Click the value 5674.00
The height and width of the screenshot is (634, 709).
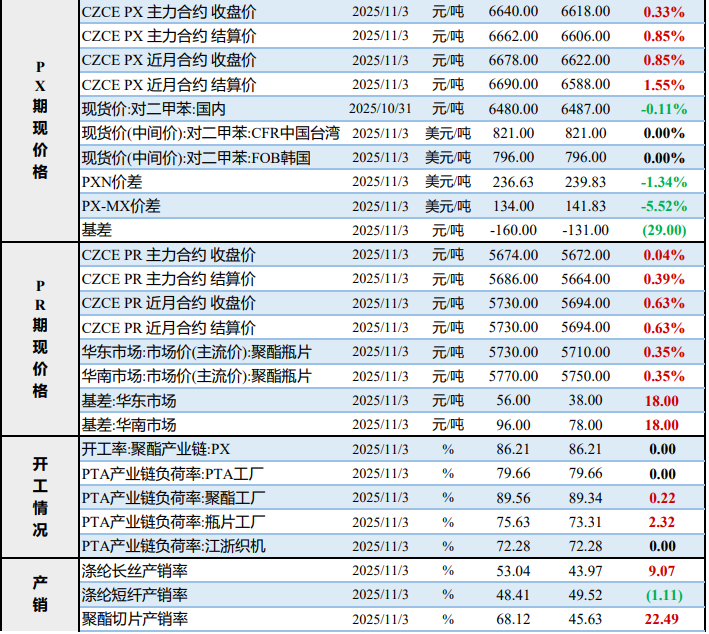513,255
